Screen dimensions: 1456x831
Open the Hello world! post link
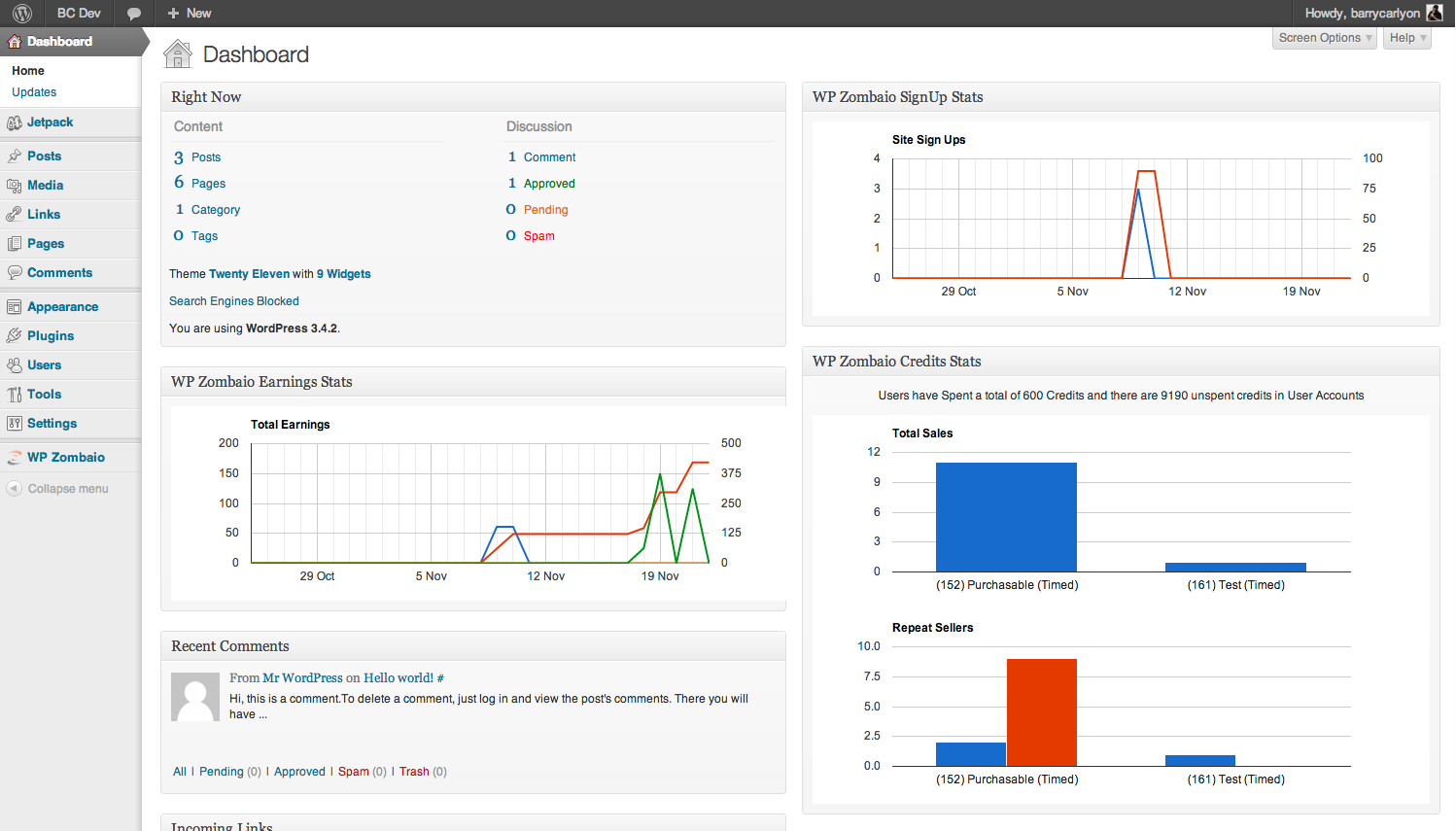(399, 677)
